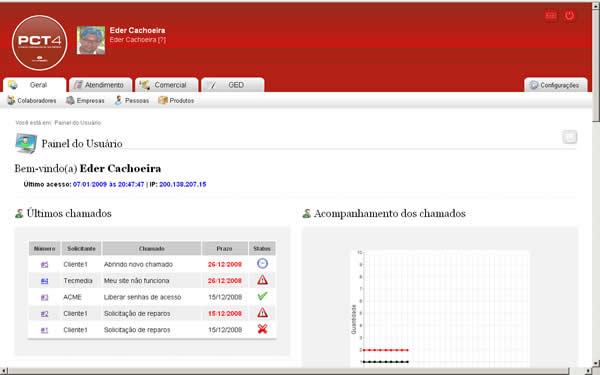Click the red X status icon for call #1

262,329
